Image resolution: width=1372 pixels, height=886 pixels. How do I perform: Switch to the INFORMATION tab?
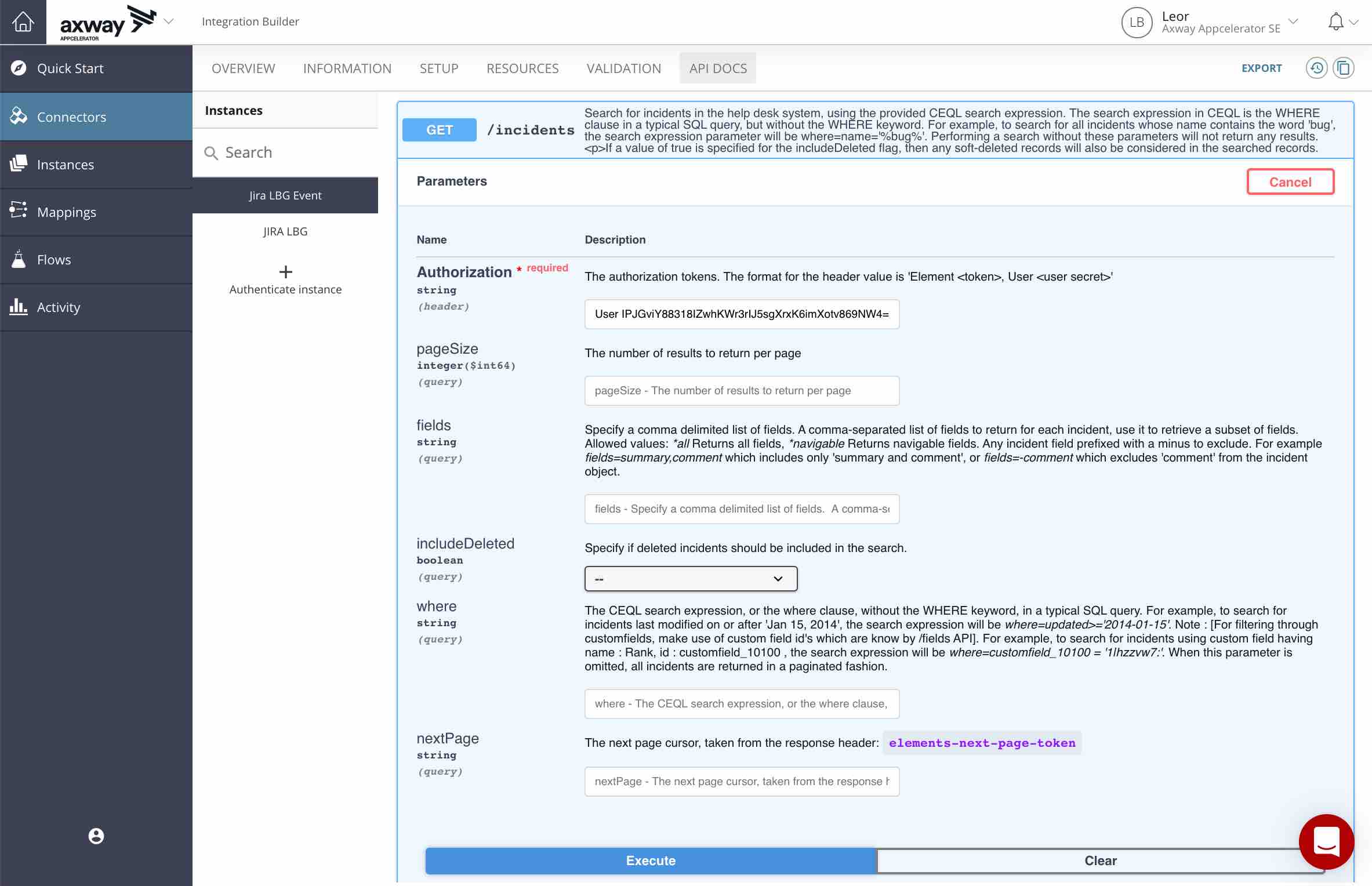pyautogui.click(x=347, y=68)
